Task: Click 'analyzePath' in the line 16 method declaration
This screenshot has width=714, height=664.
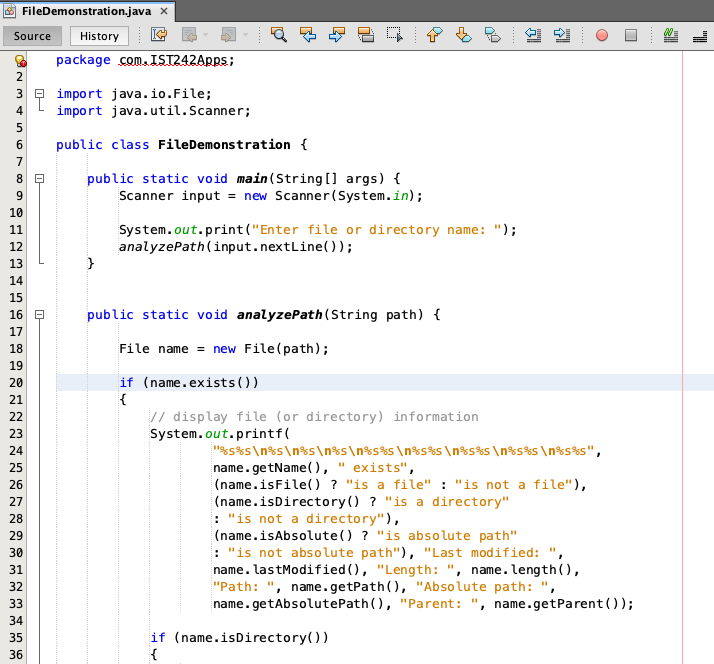Action: (280, 315)
